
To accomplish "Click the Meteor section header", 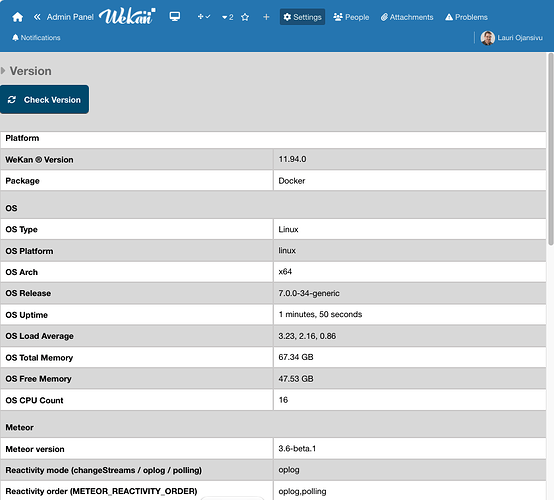I will 19,427.
